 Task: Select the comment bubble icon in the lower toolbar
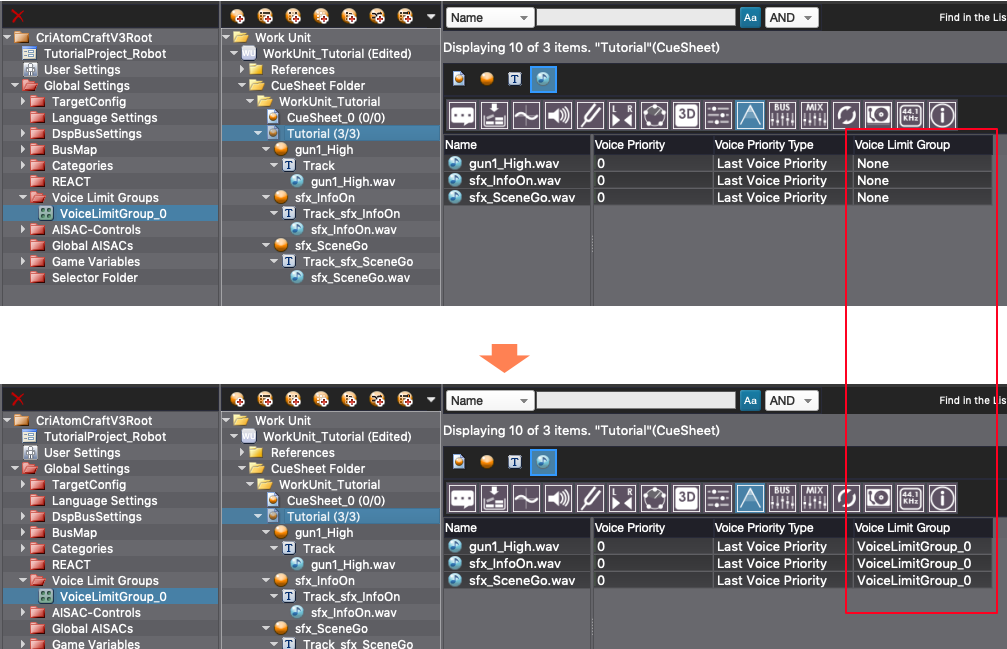point(462,498)
